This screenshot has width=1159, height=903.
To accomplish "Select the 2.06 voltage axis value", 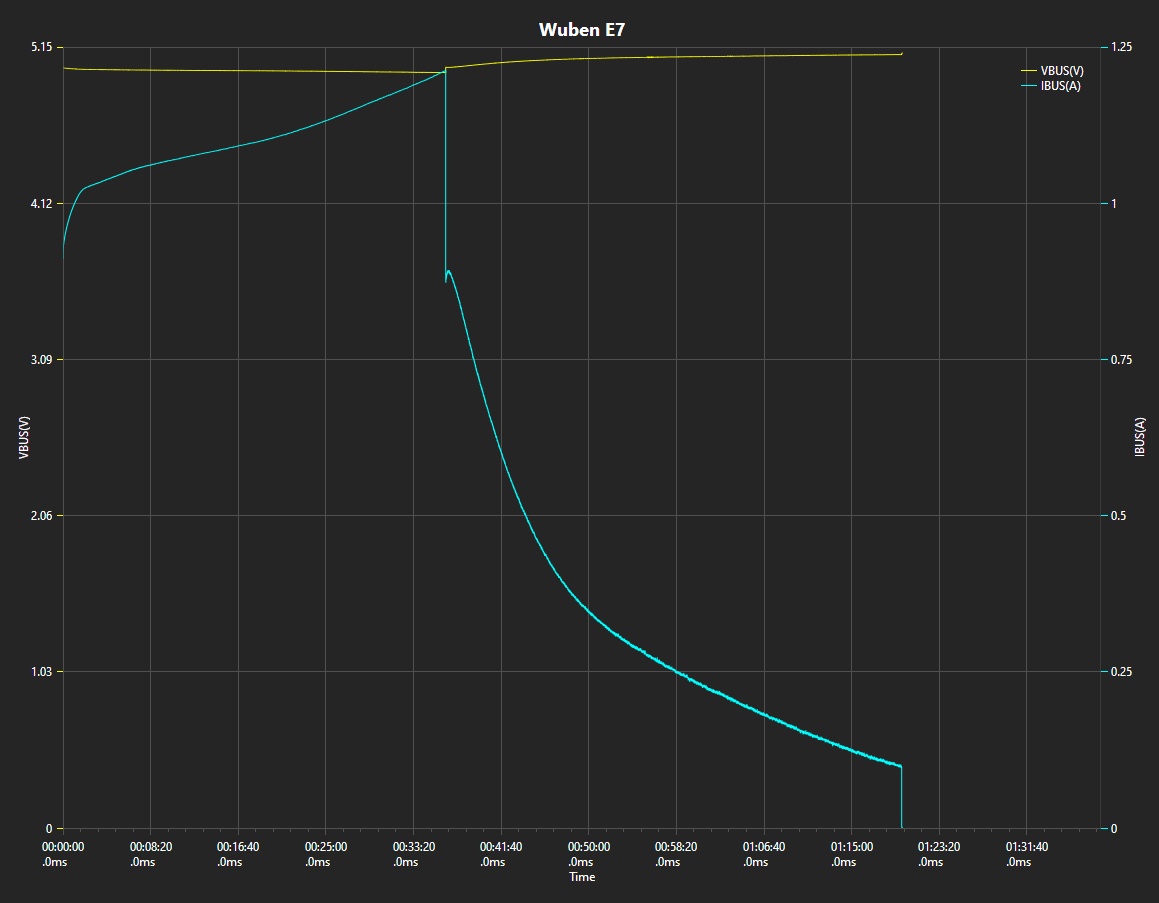I will (x=41, y=515).
